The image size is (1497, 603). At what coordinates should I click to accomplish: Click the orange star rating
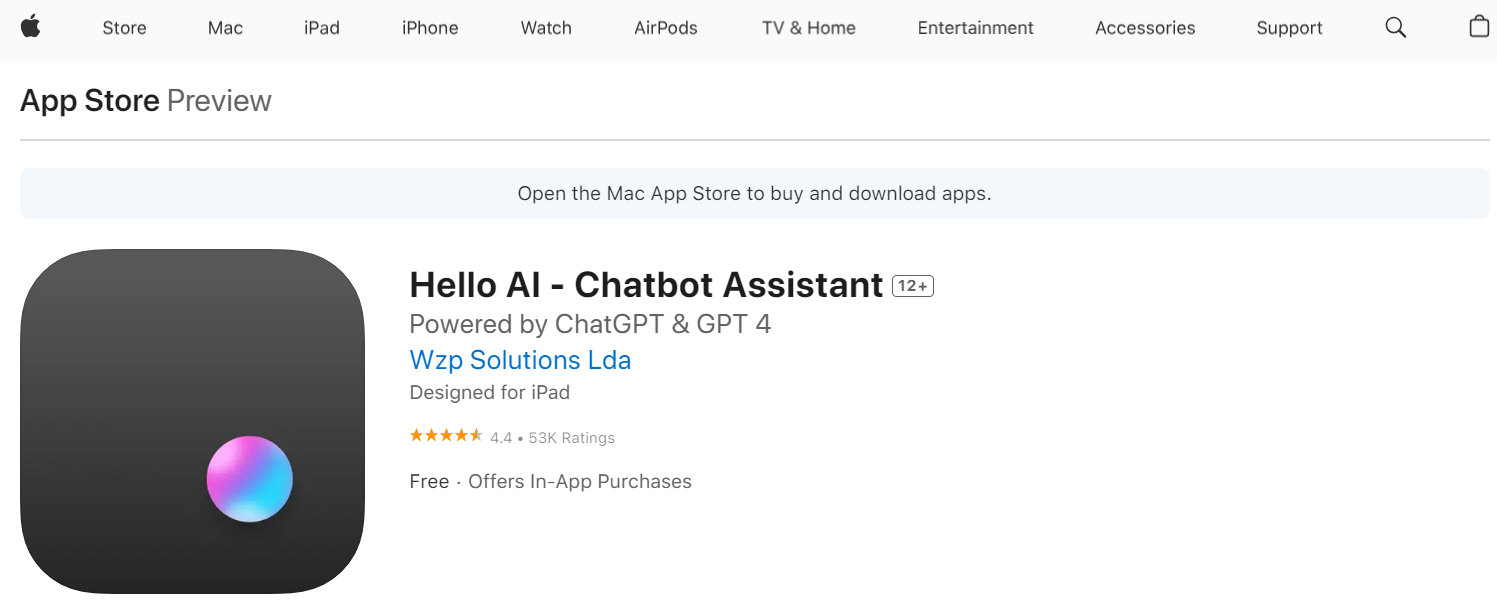coord(446,436)
